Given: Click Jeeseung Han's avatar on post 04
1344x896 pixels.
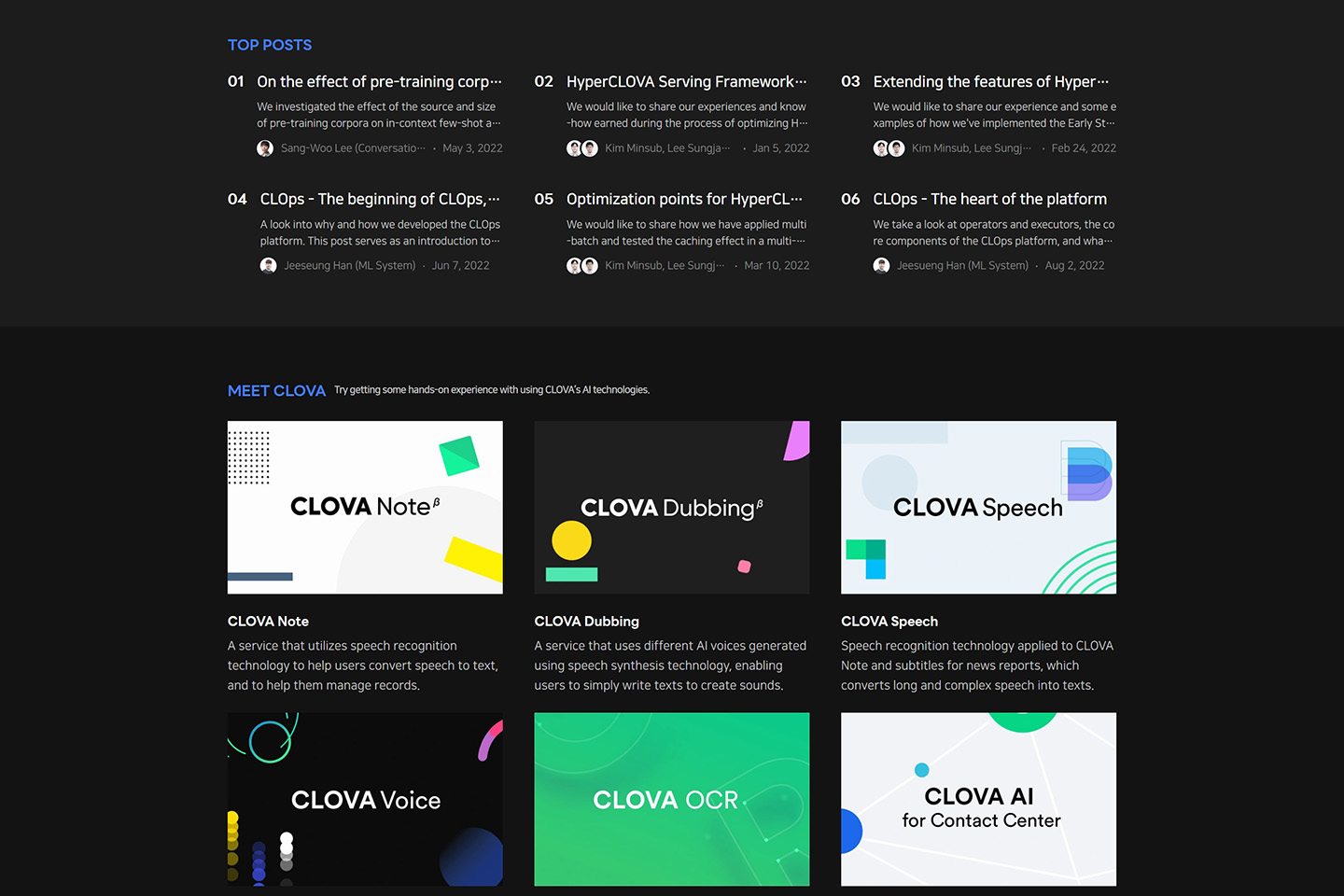Looking at the screenshot, I should tap(269, 266).
